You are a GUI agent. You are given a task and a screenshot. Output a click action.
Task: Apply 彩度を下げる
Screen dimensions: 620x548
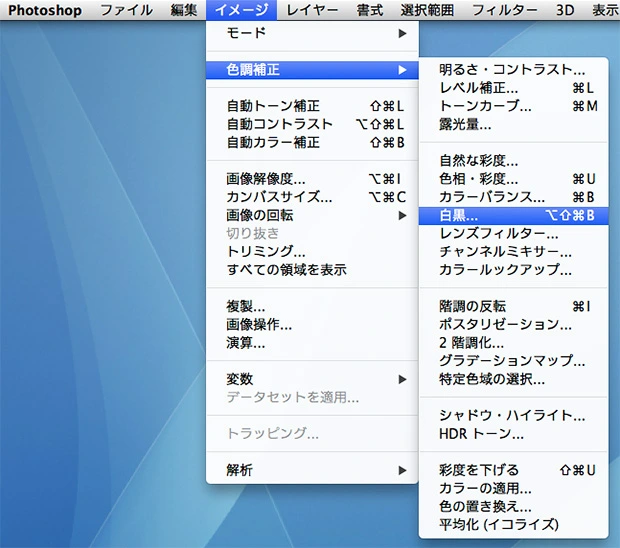[x=513, y=470]
